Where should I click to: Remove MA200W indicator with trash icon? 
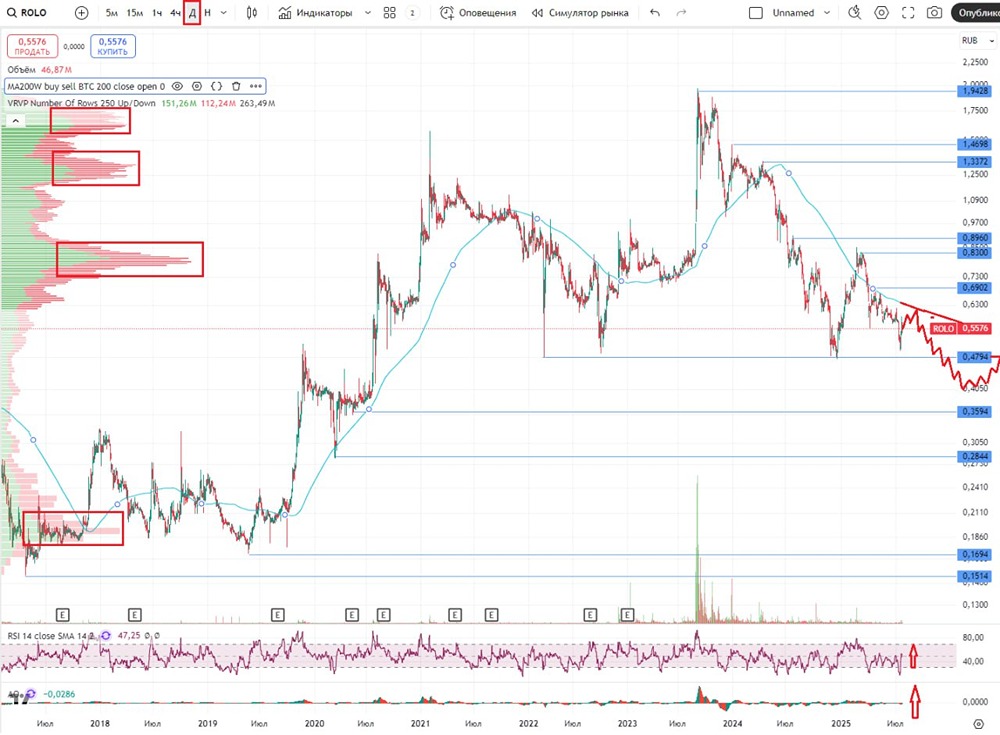coord(236,86)
